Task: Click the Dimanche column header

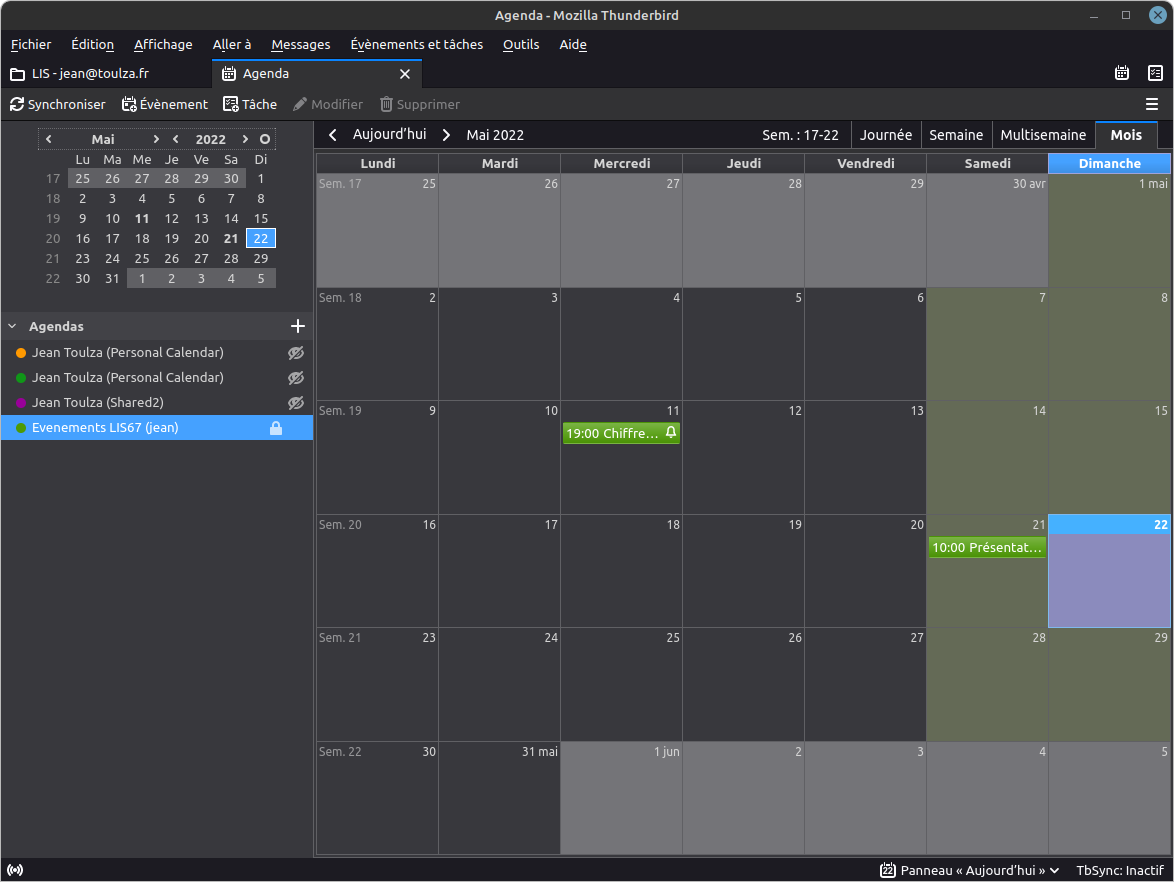Action: pos(1109,163)
